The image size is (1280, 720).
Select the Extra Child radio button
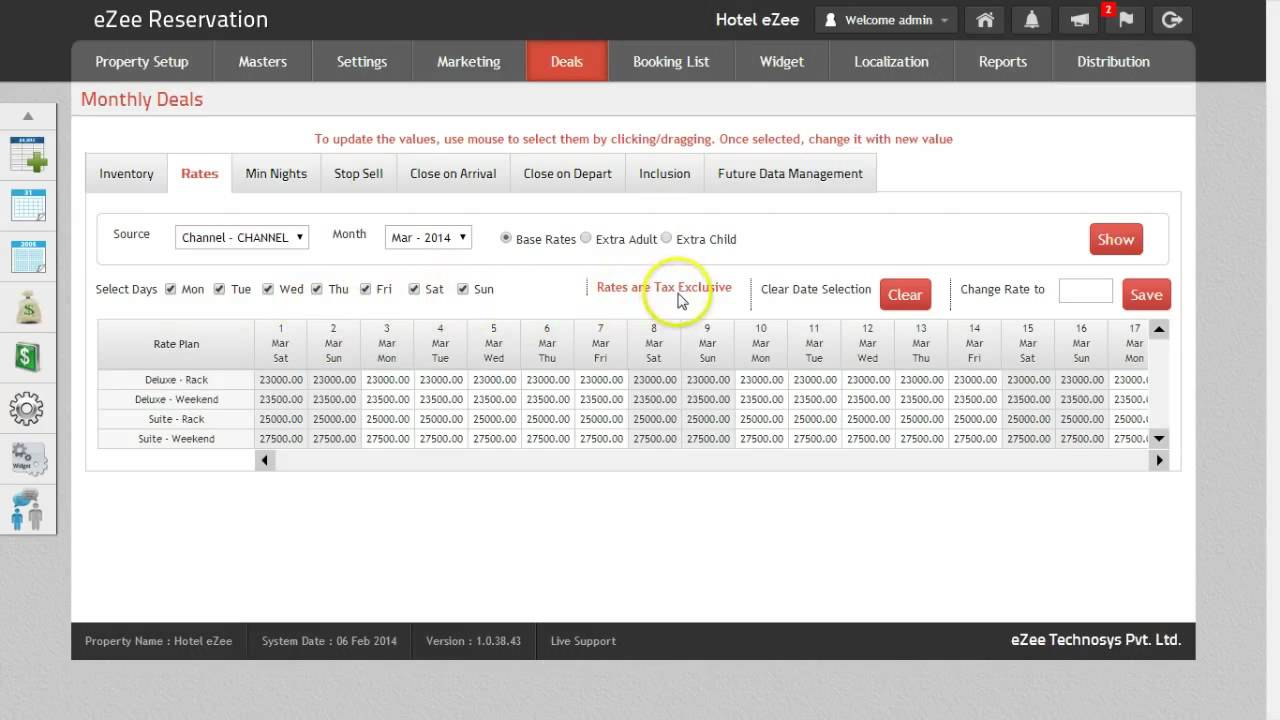tap(666, 238)
